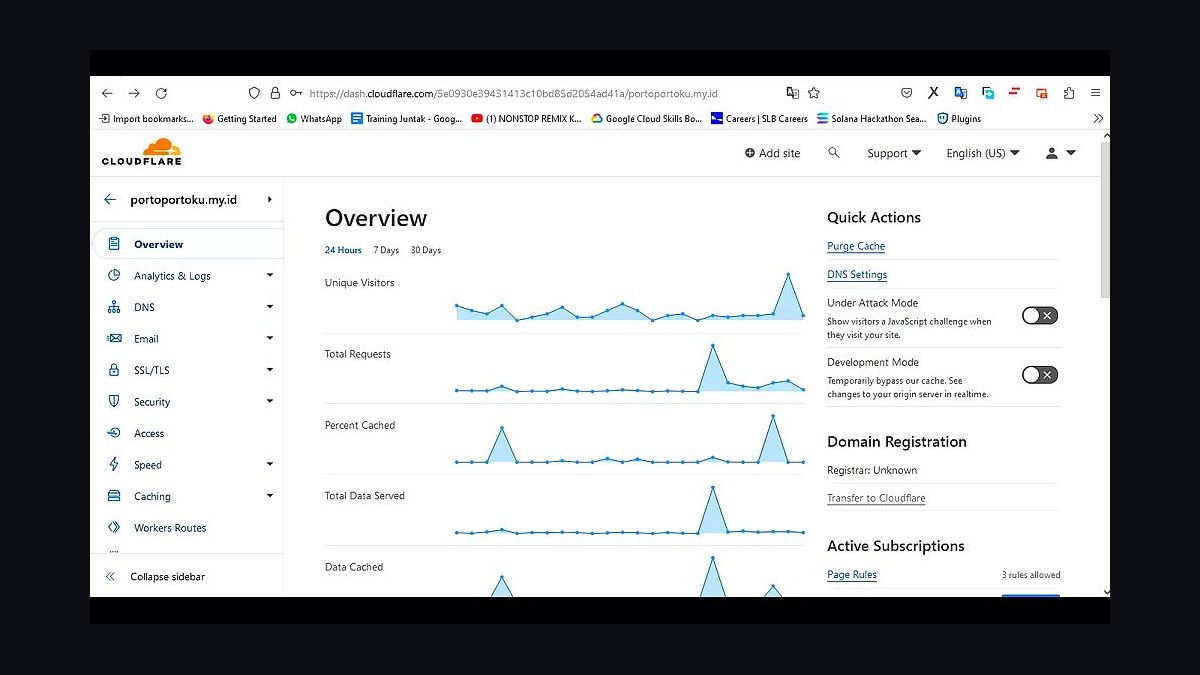Viewport: 1200px width, 675px height.
Task: Expand the Analytics & Logs submenu arrow
Action: click(270, 275)
